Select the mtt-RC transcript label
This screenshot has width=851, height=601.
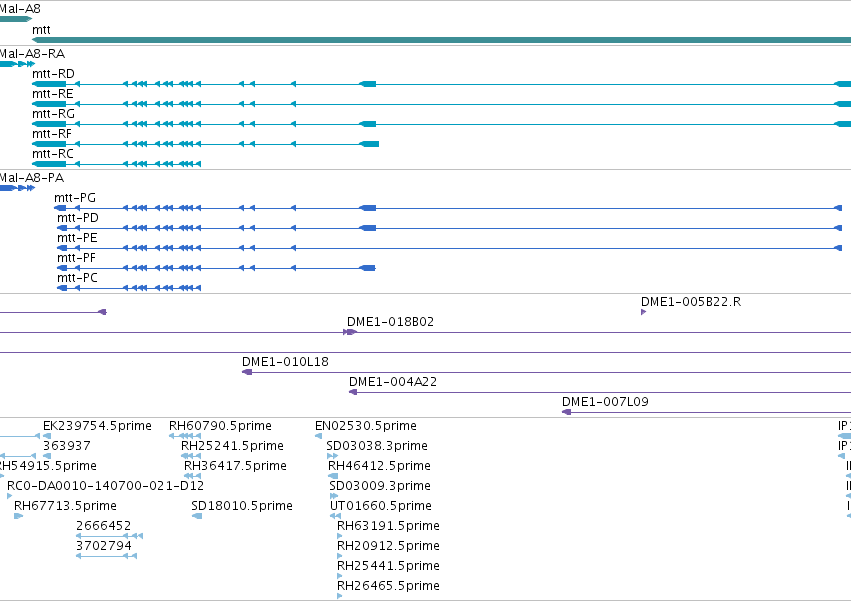click(53, 154)
